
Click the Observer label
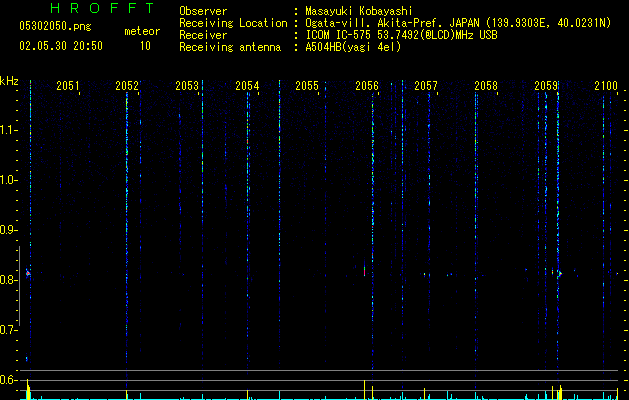(203, 11)
